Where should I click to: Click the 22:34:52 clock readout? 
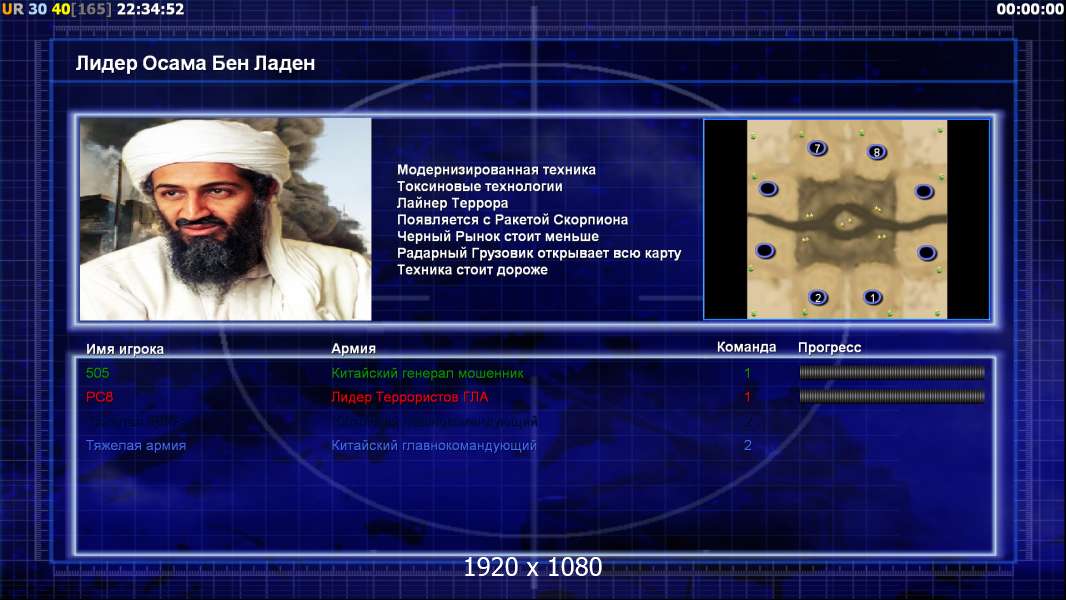coord(150,9)
